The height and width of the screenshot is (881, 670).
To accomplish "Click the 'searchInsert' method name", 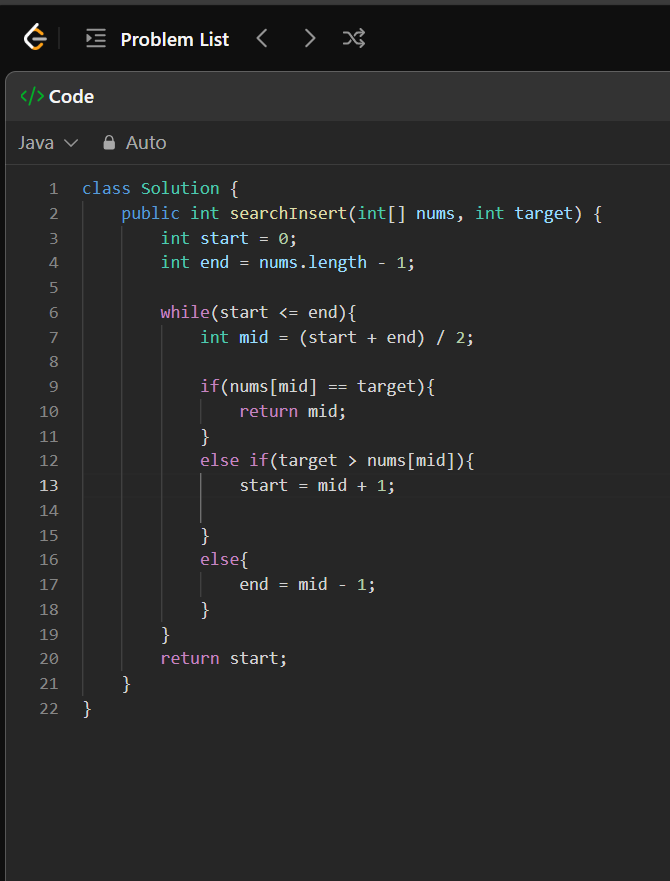I will pos(289,214).
